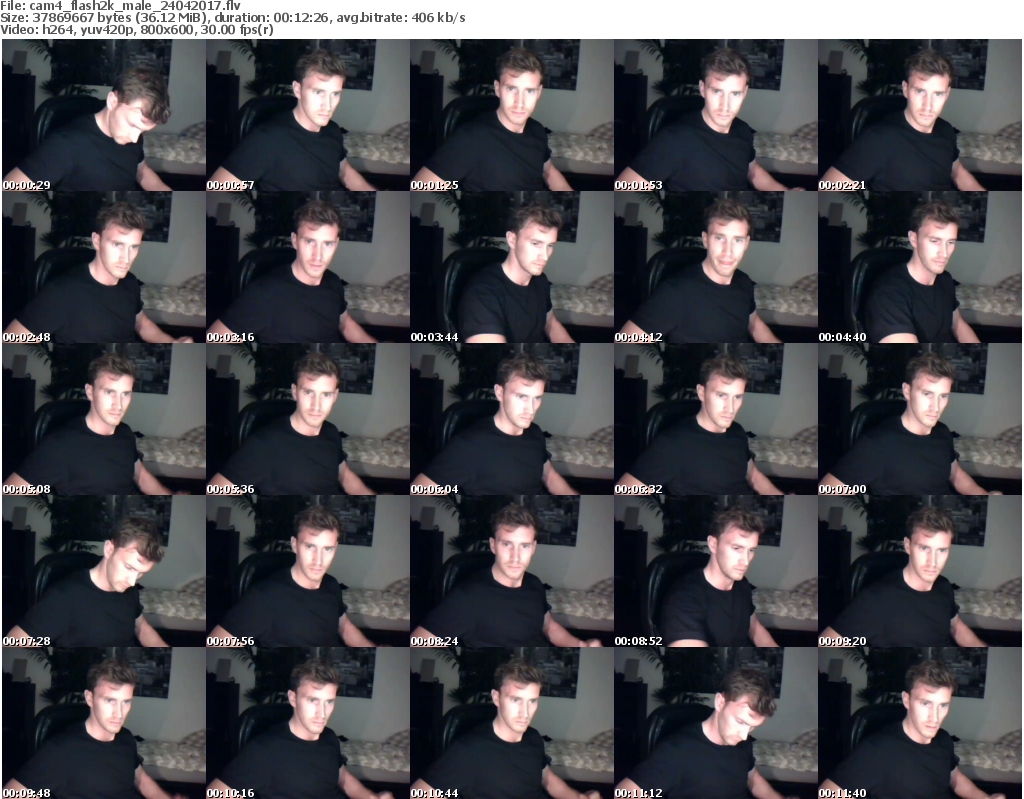This screenshot has height=799, width=1024.
Task: Select the frame stamped 00:07:56
Action: [308, 571]
